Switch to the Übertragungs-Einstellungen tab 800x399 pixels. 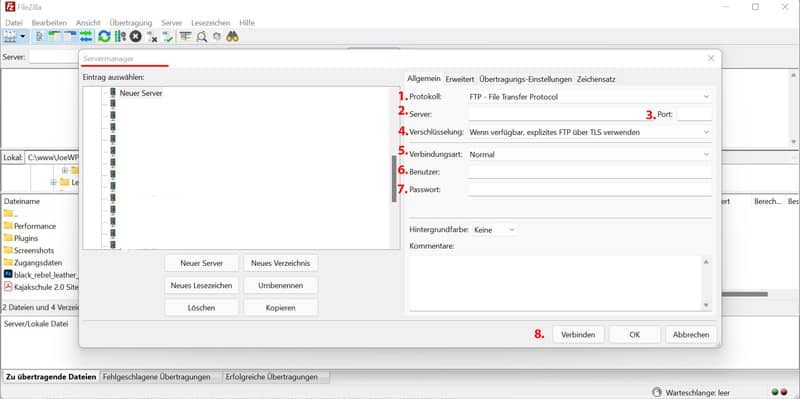click(526, 79)
